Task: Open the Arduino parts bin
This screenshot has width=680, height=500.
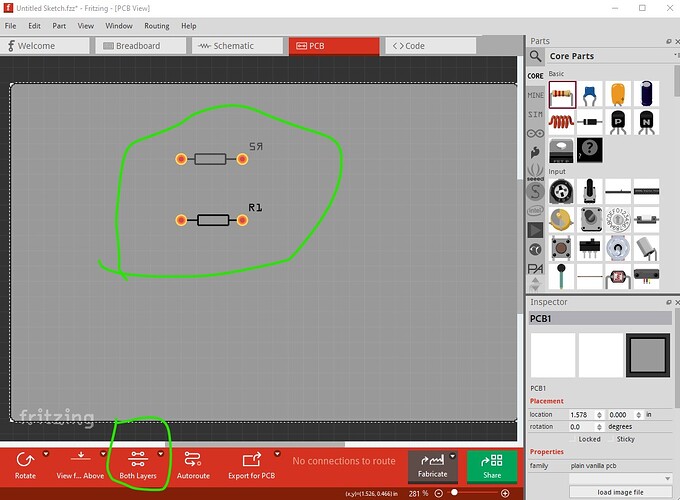Action: tap(536, 133)
